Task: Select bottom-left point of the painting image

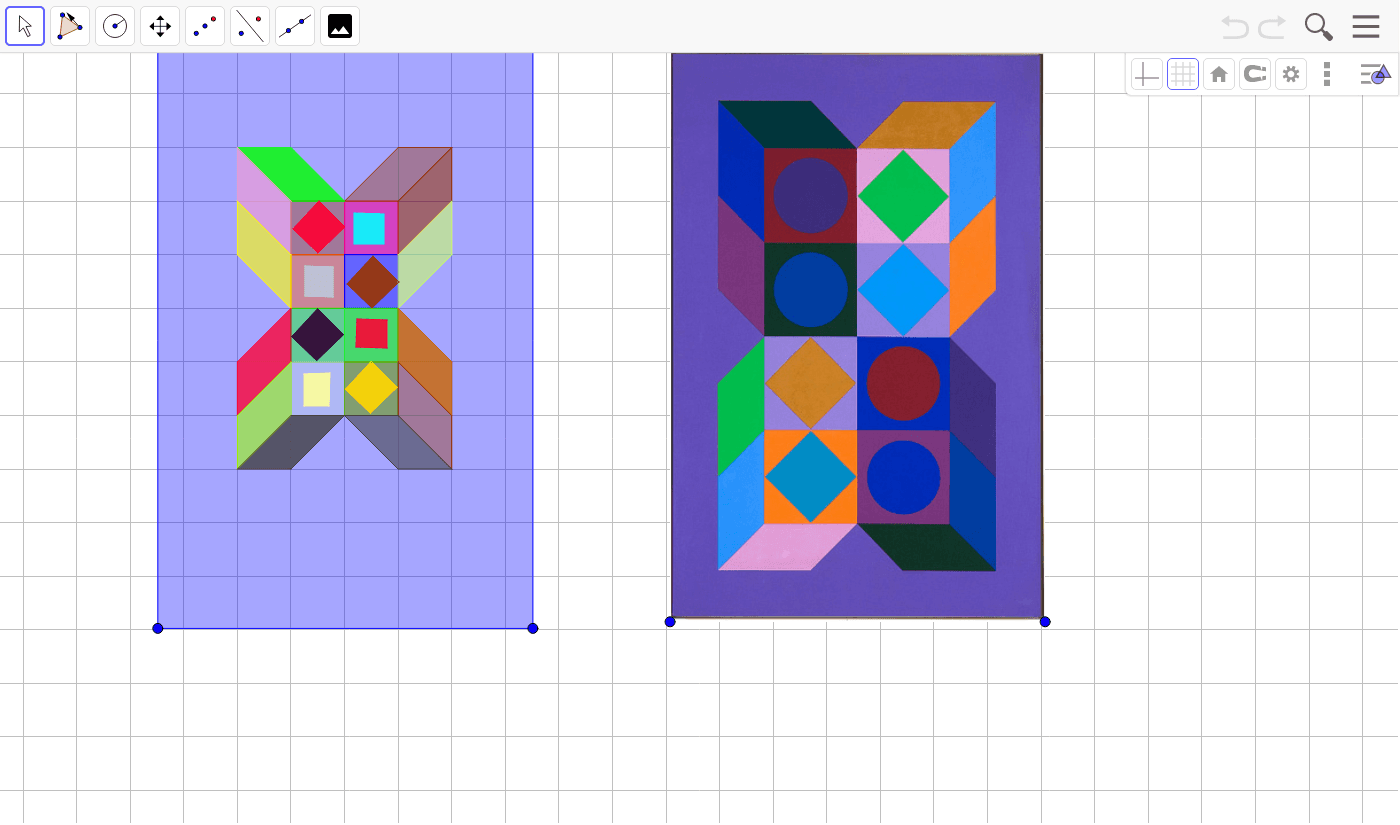Action: pyautogui.click(x=670, y=622)
